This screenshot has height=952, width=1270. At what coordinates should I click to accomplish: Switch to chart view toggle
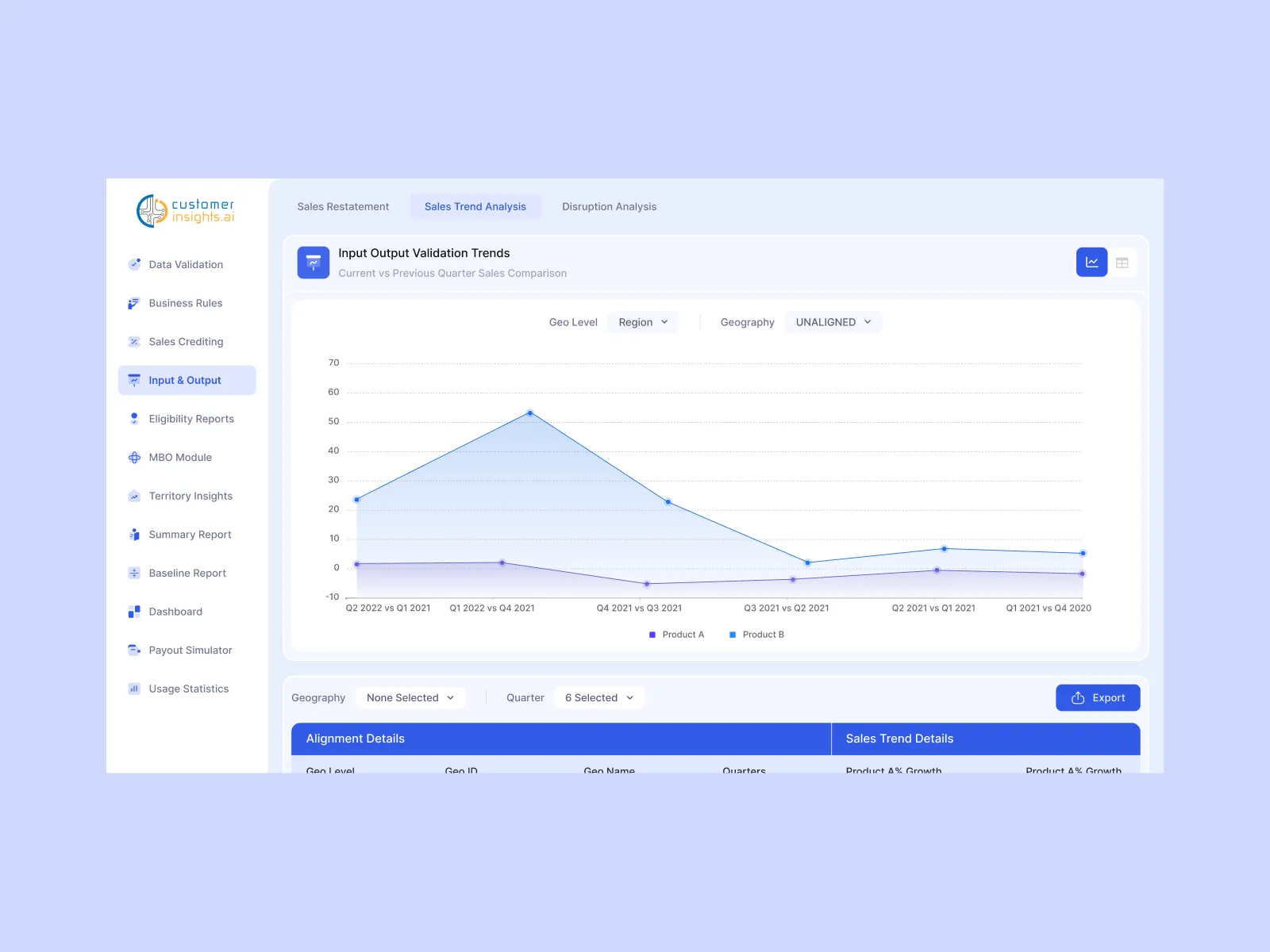pyautogui.click(x=1091, y=263)
